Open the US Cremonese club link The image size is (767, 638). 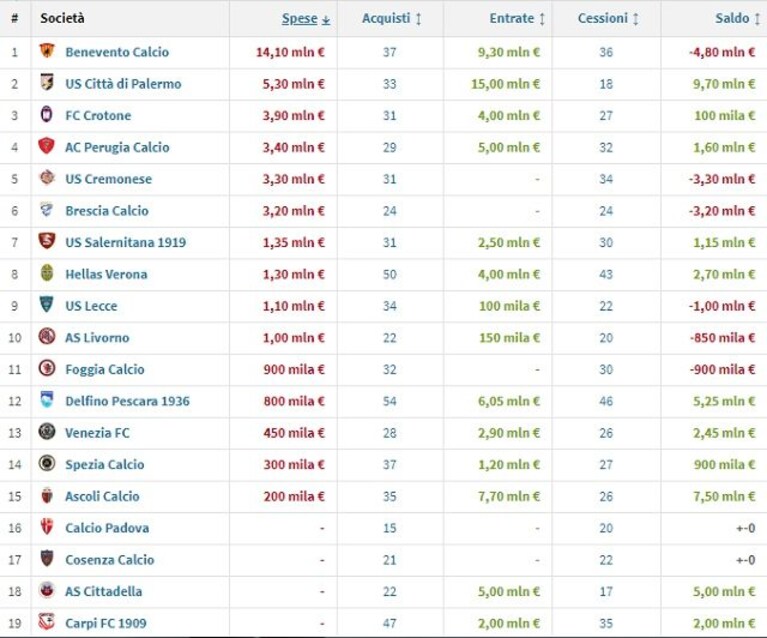(x=109, y=179)
